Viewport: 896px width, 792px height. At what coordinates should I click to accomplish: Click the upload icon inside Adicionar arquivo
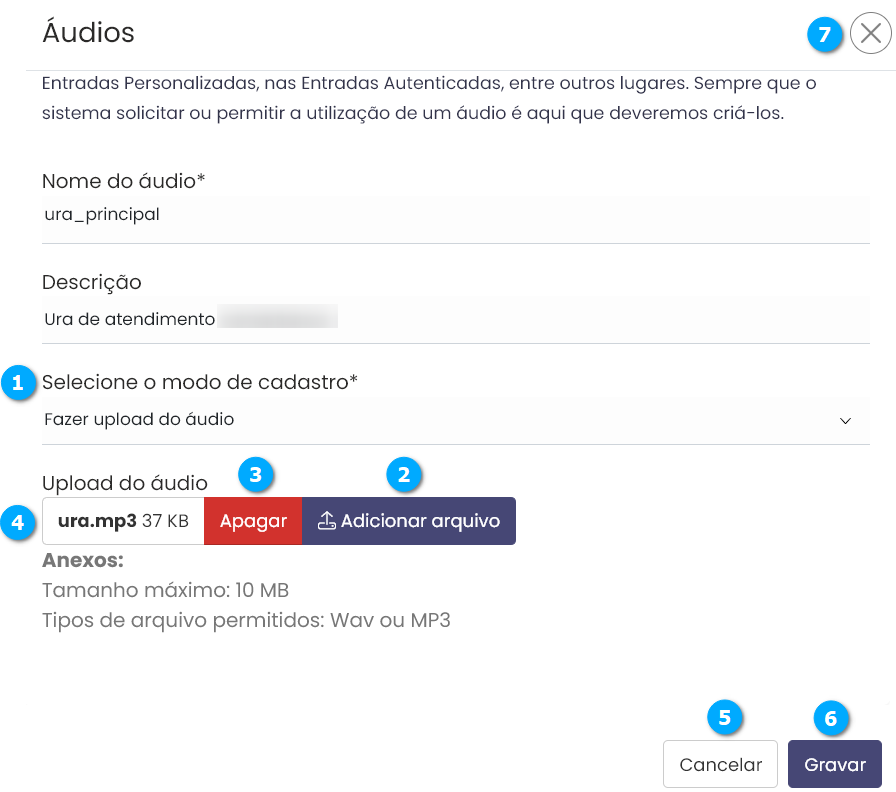click(x=327, y=521)
